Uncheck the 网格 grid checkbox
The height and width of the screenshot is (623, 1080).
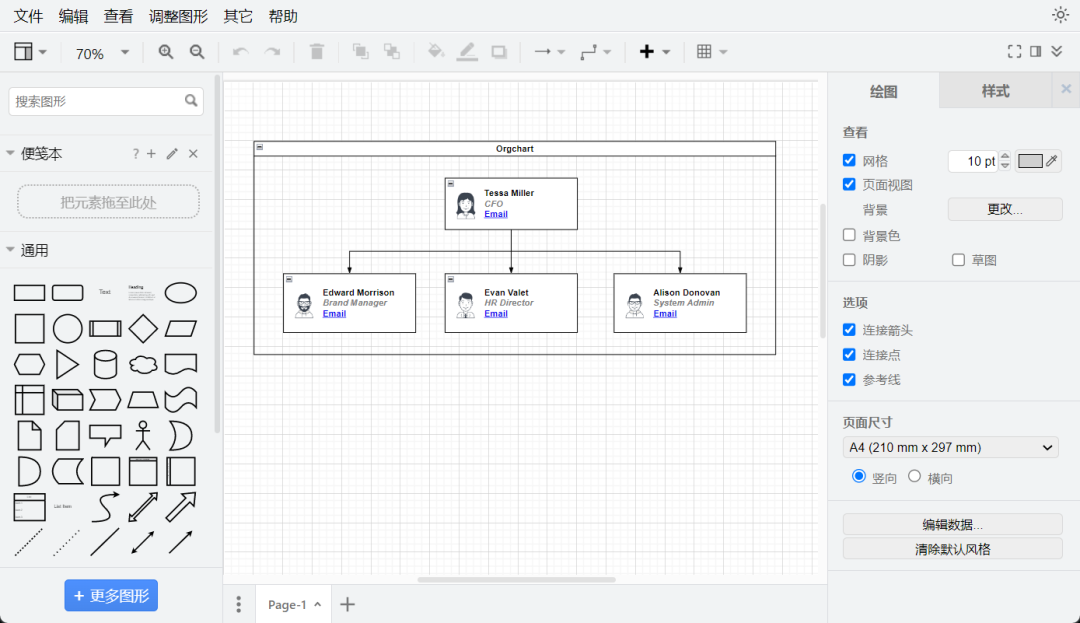coord(849,160)
